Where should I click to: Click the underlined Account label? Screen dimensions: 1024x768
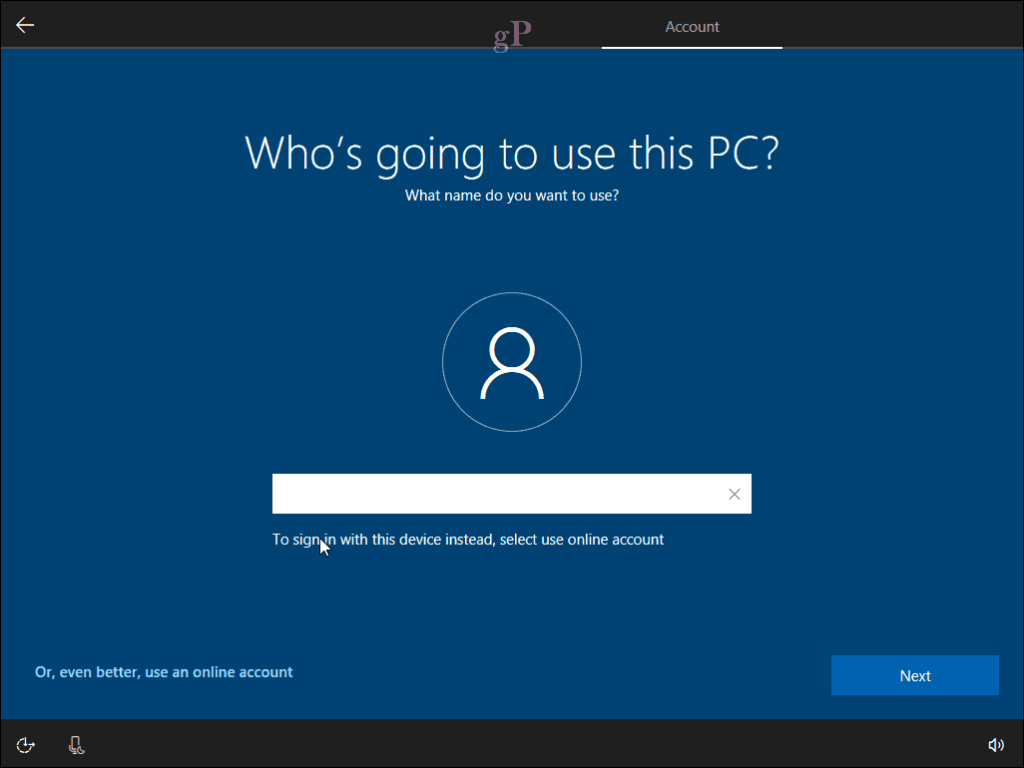coord(691,27)
